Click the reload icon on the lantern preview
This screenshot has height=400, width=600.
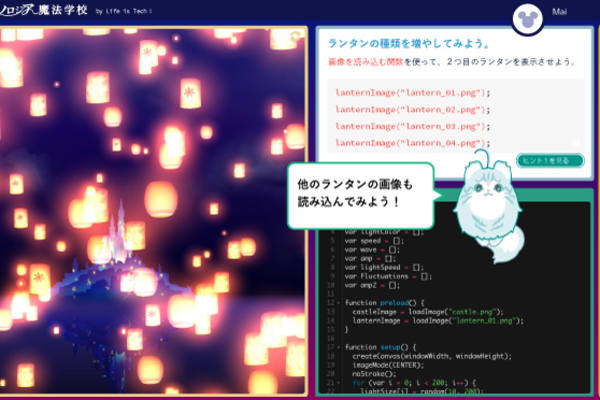coord(295,37)
